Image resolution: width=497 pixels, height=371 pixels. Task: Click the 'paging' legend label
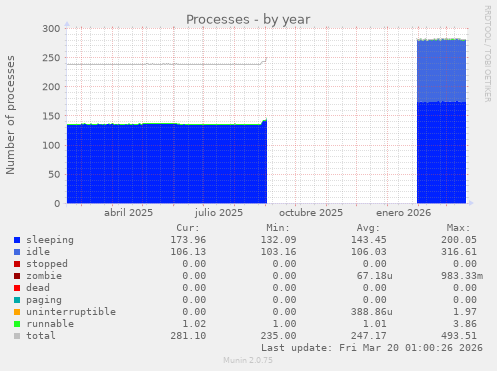(44, 300)
